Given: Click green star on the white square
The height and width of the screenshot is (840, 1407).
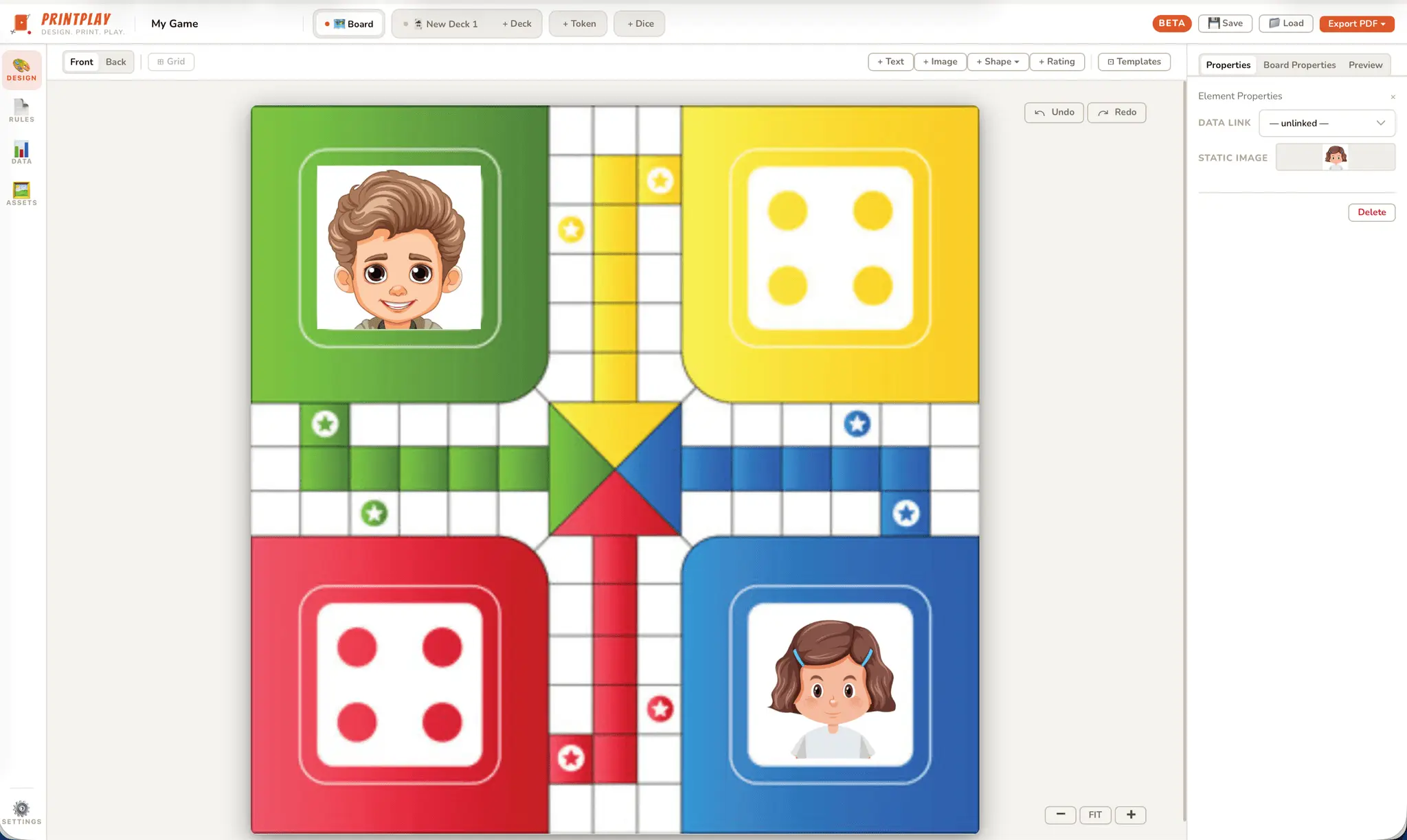Looking at the screenshot, I should [x=374, y=513].
